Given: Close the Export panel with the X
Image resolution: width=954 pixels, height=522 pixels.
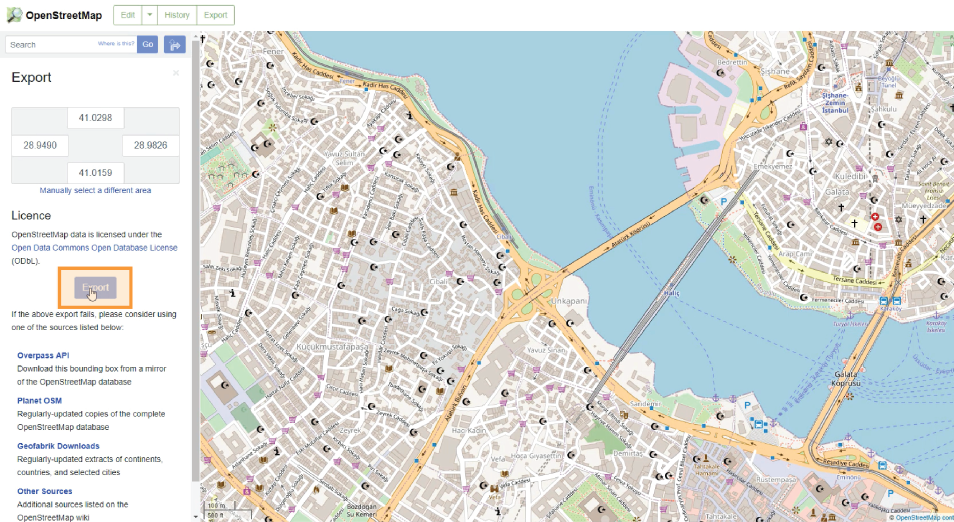Looking at the screenshot, I should point(176,73).
